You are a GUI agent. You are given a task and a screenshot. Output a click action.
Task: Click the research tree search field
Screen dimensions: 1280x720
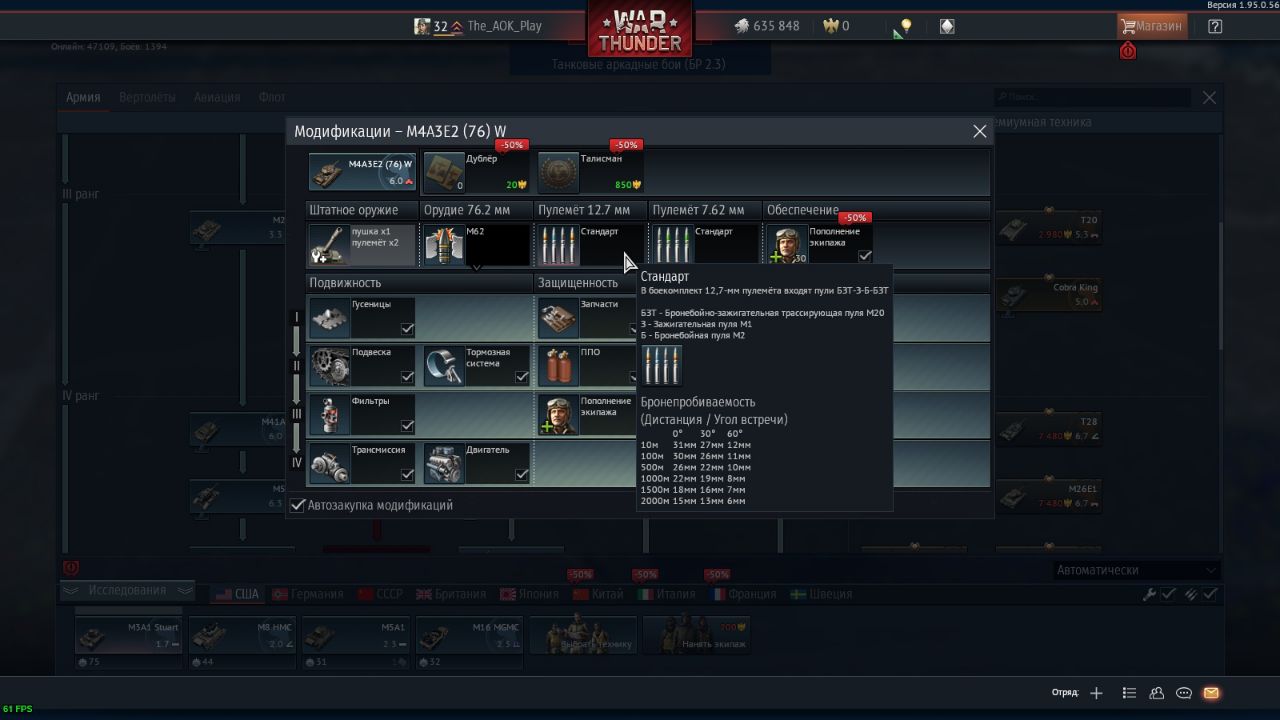click(x=1092, y=97)
